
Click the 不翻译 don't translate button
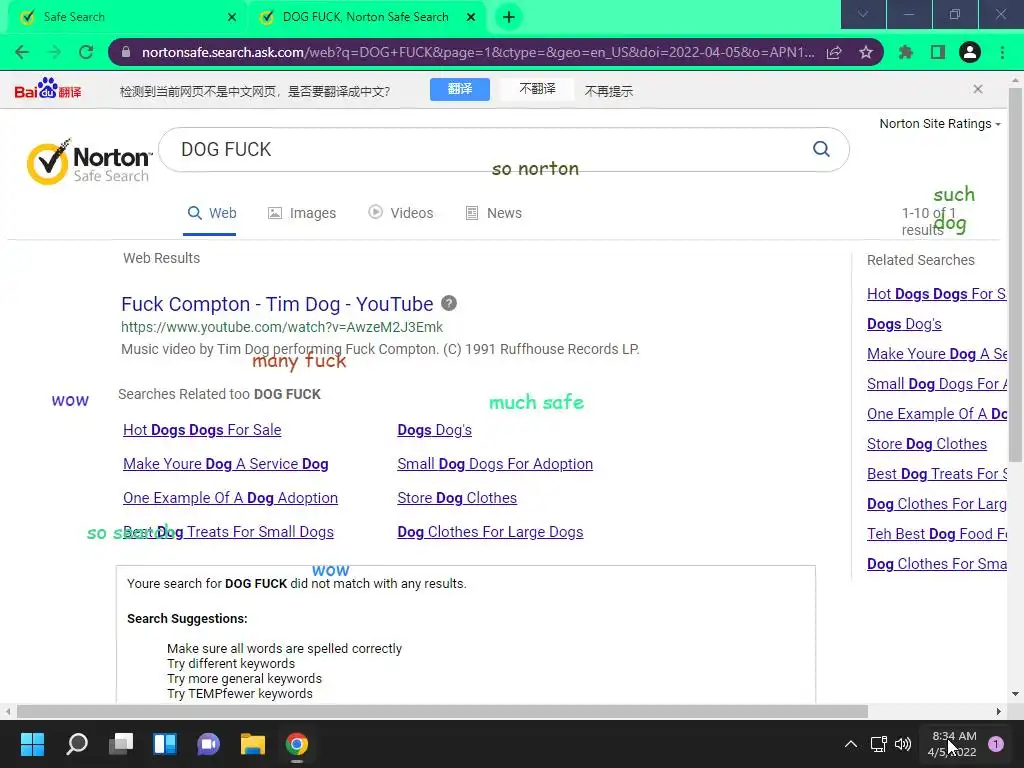(x=537, y=89)
